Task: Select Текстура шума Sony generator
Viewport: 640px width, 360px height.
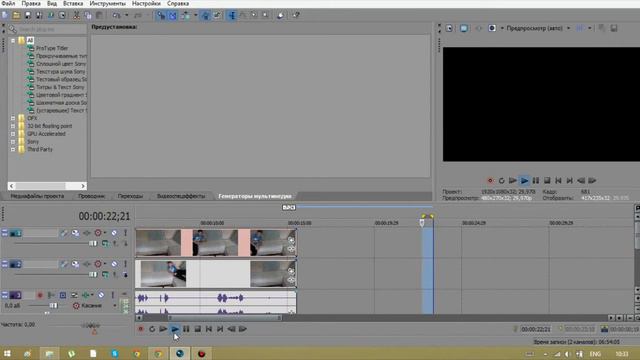Action: (61, 71)
